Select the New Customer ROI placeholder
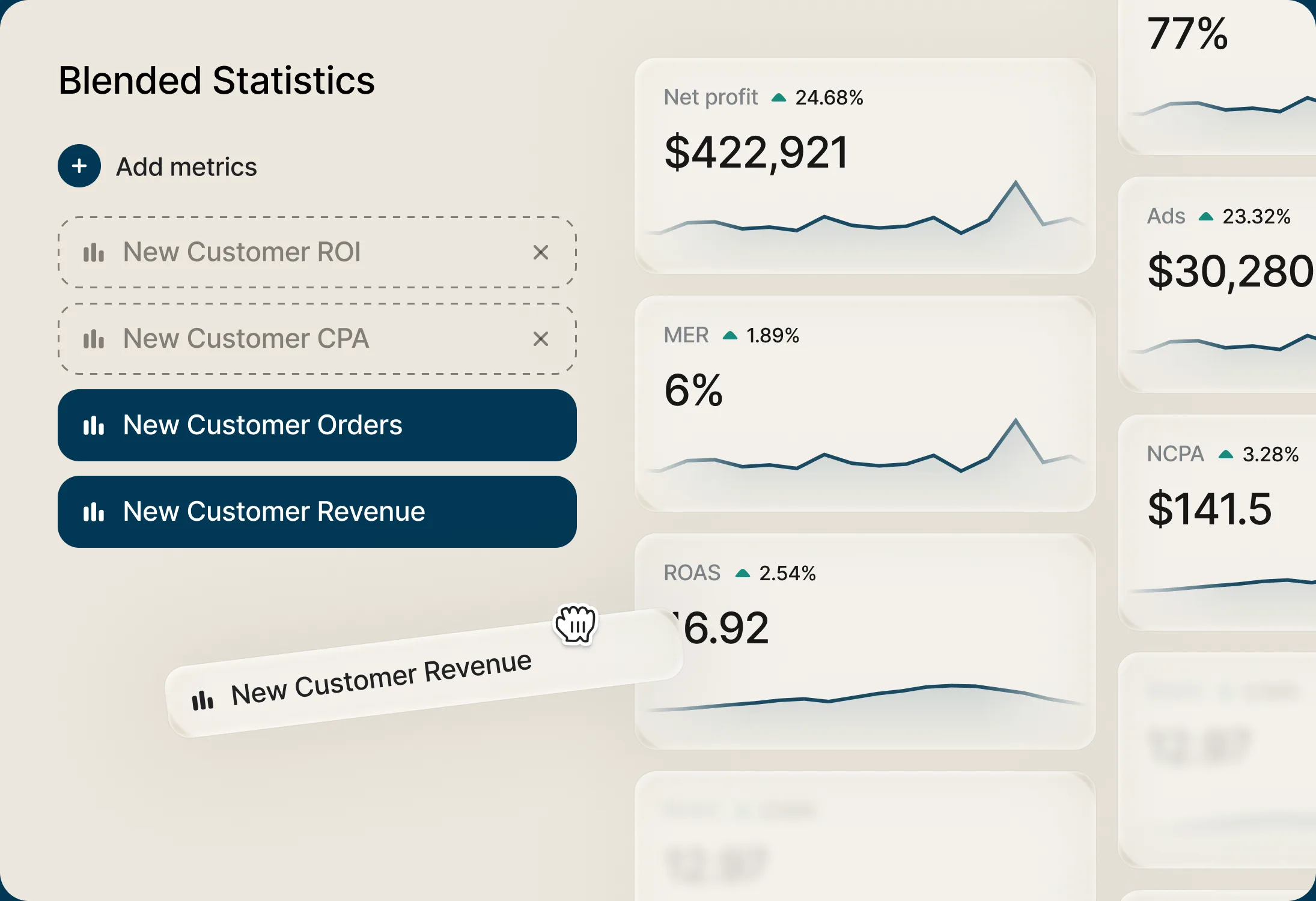1316x901 pixels. (317, 252)
